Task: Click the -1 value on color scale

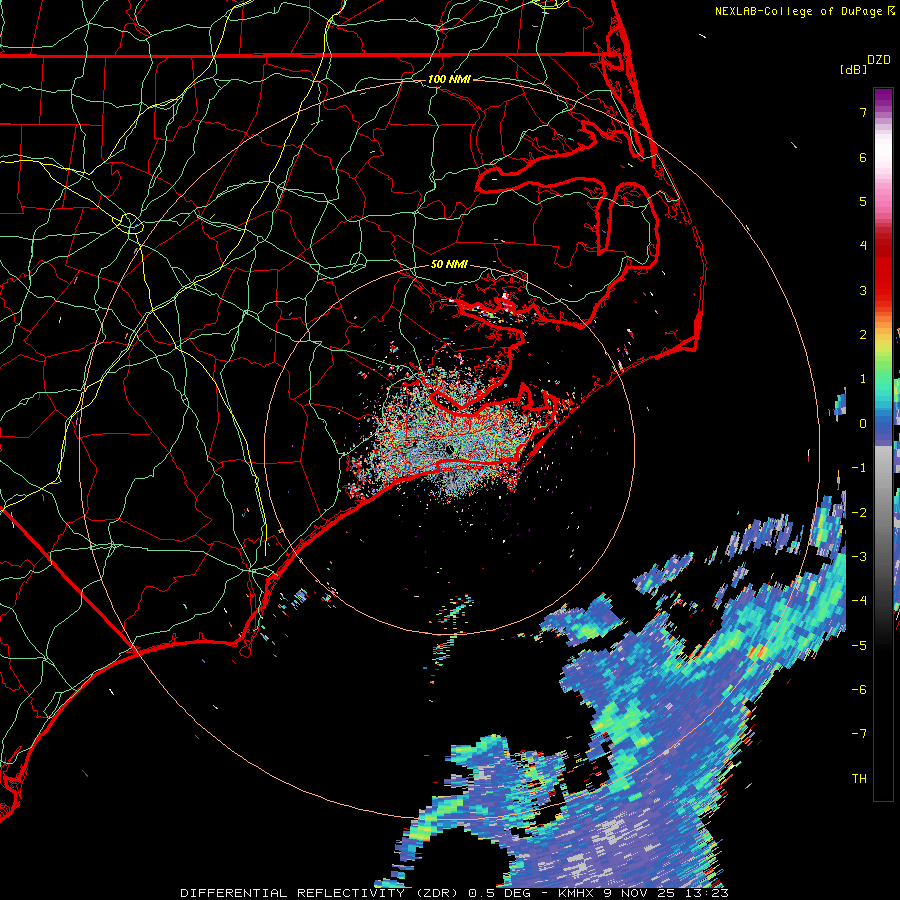Action: tap(859, 468)
